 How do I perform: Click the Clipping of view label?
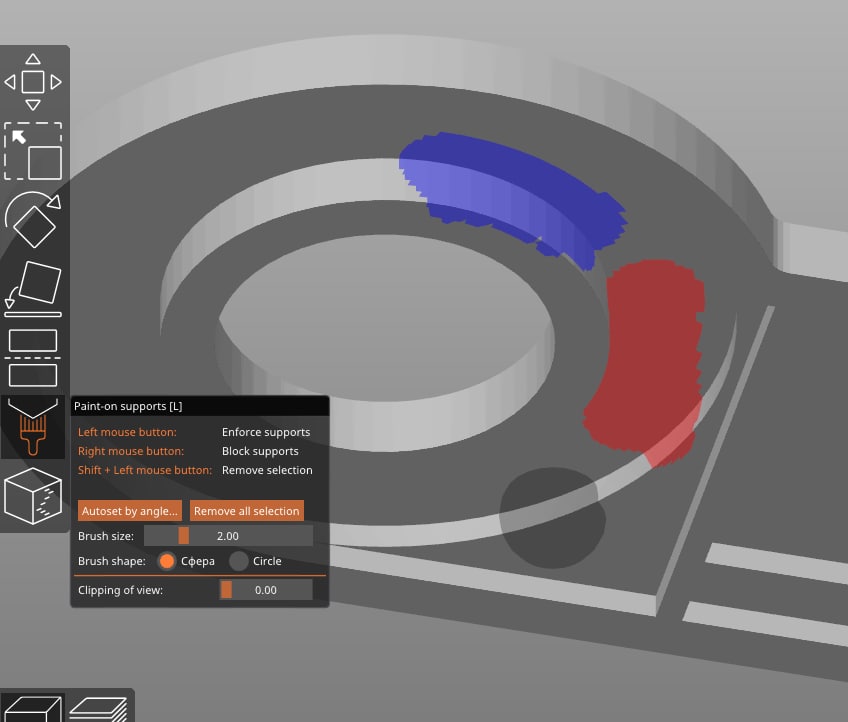coord(121,590)
